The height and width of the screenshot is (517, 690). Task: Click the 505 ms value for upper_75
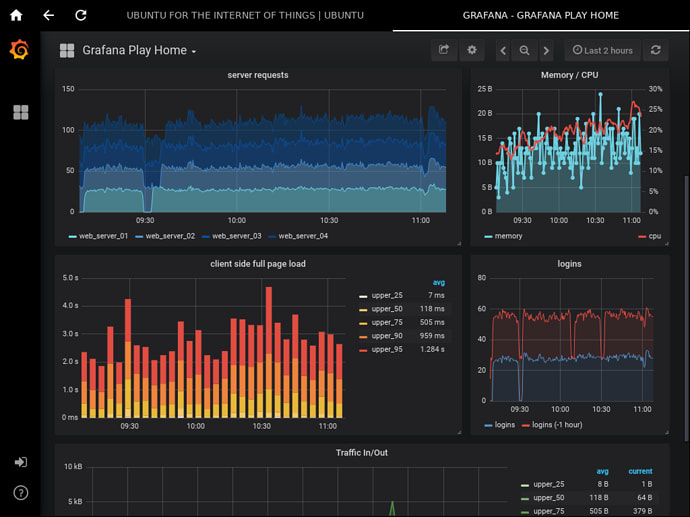click(x=432, y=323)
